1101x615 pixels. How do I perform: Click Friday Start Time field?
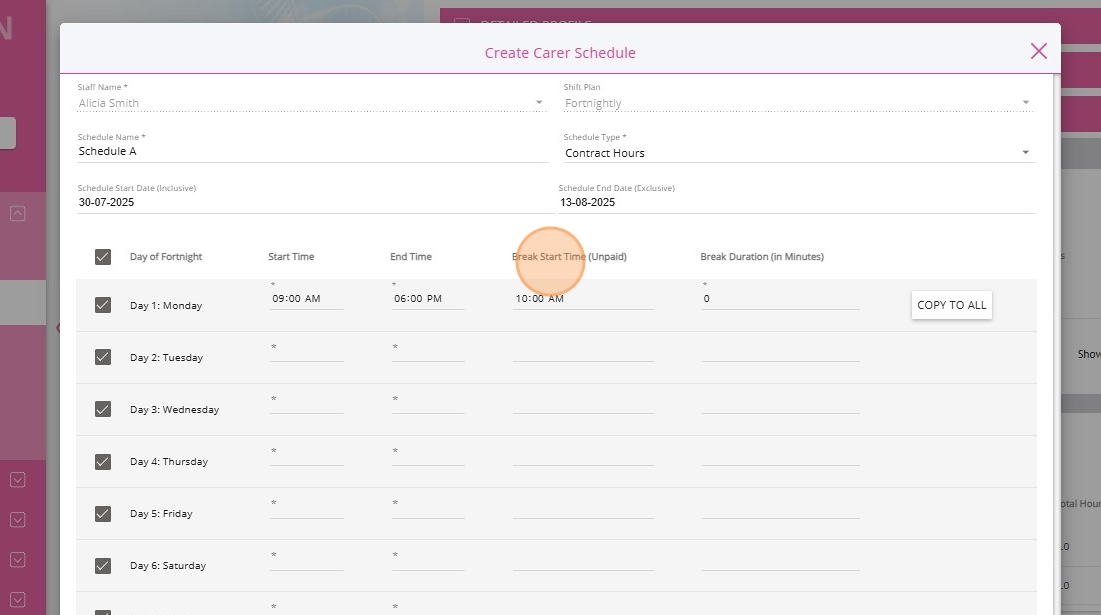307,508
